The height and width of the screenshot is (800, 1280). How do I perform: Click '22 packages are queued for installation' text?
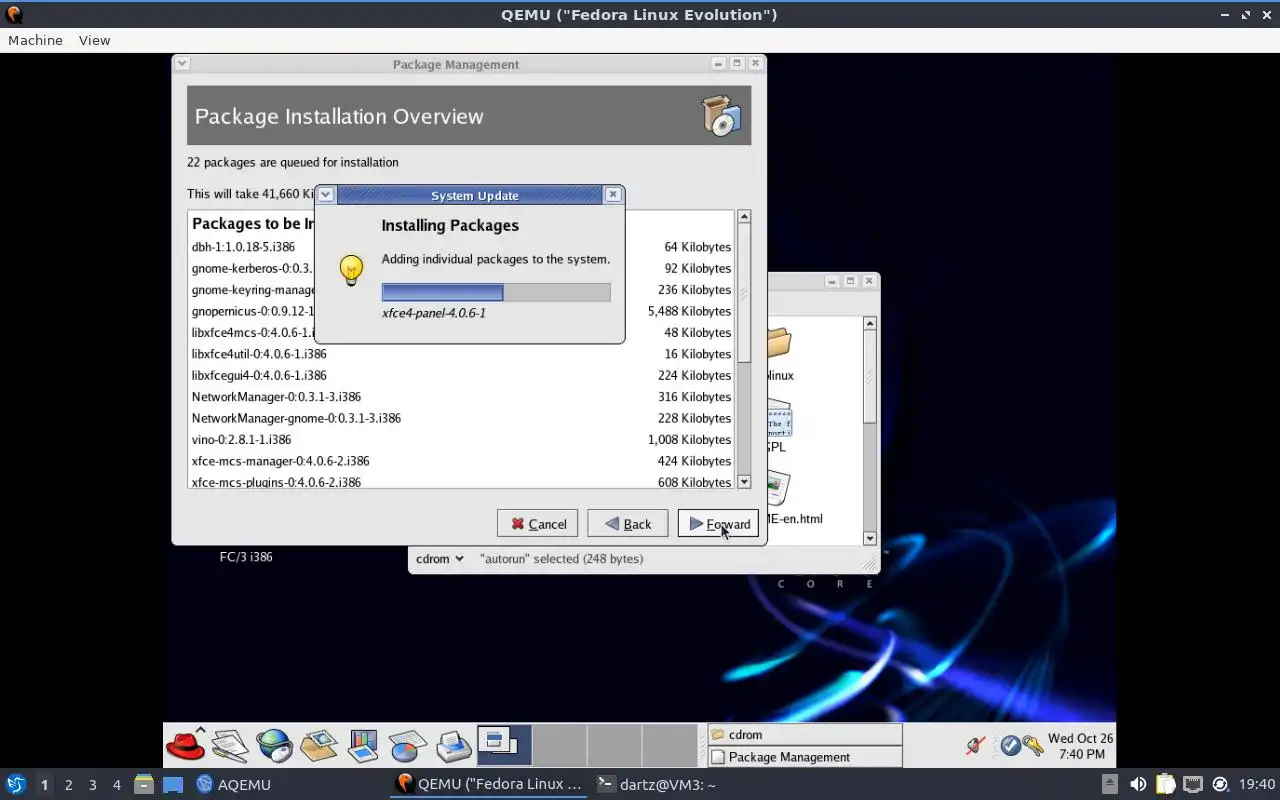point(292,162)
